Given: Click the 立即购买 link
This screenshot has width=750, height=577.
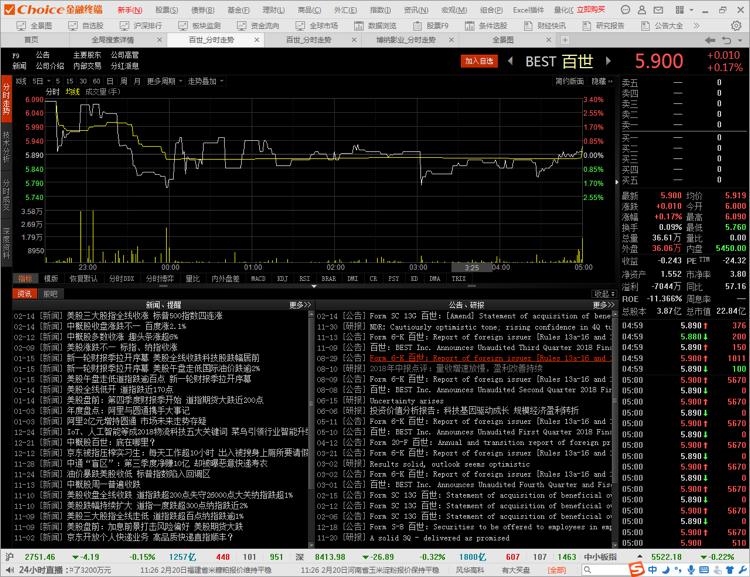Looking at the screenshot, I should pyautogui.click(x=591, y=10).
